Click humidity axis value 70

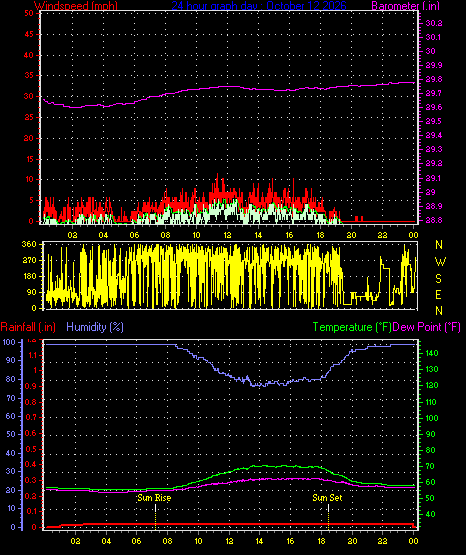(x=11, y=398)
